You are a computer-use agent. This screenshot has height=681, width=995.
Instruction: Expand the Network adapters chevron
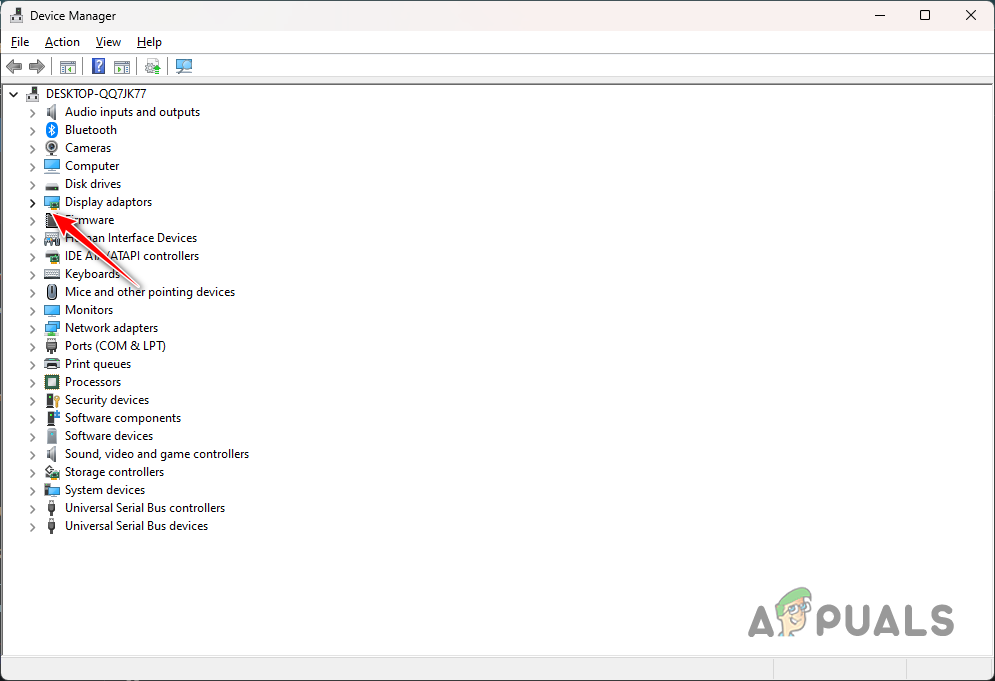(x=32, y=329)
